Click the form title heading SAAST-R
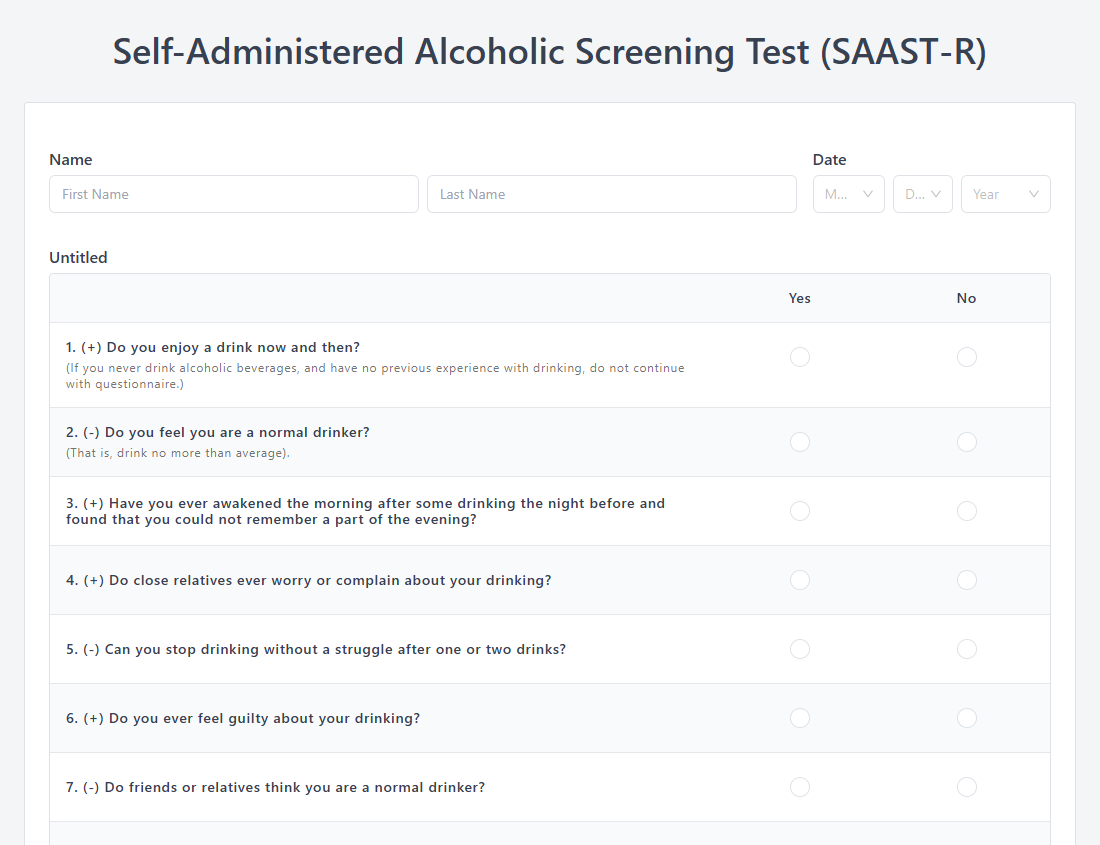The image size is (1100, 845). click(549, 52)
